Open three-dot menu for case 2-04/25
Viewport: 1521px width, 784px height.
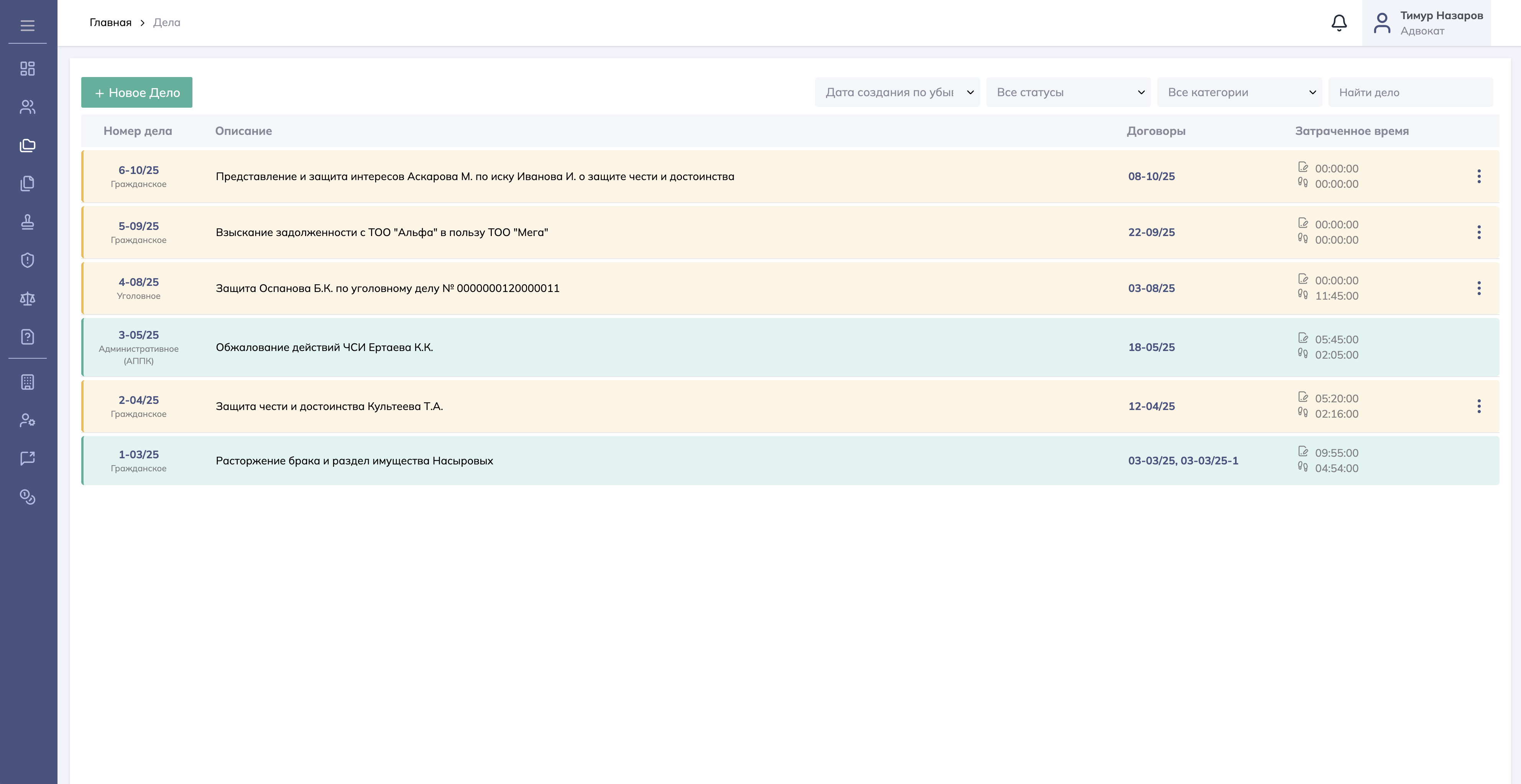pos(1478,406)
